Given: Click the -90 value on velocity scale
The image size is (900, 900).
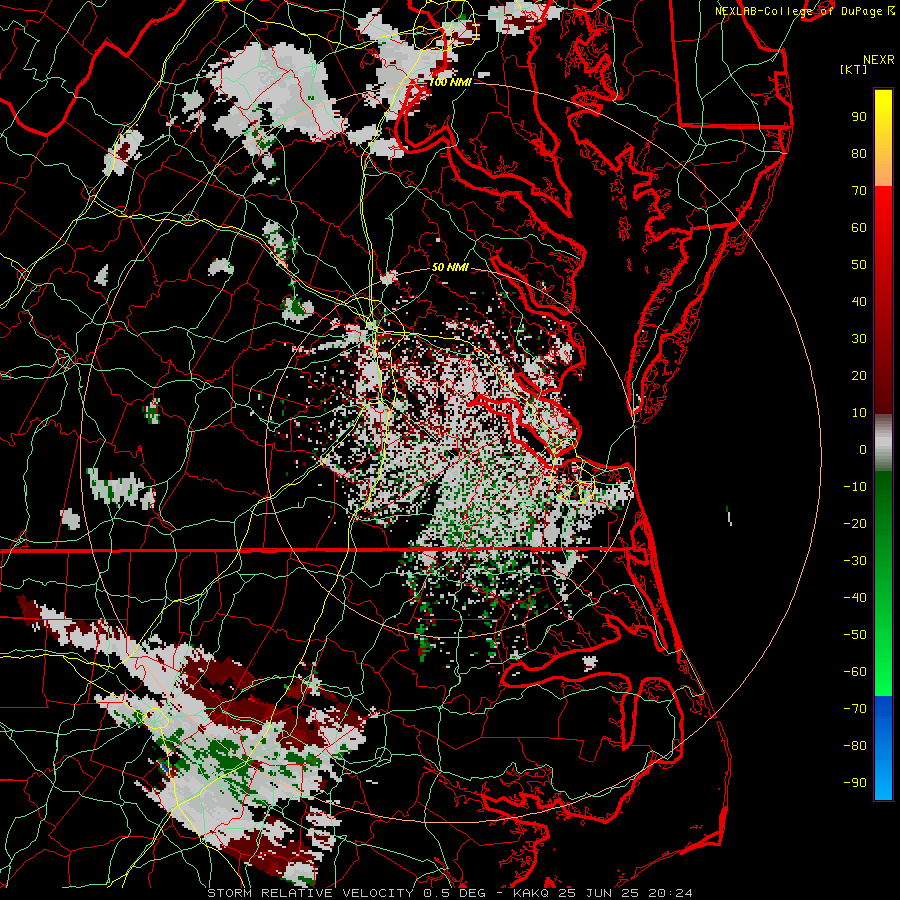Looking at the screenshot, I should click(x=855, y=783).
